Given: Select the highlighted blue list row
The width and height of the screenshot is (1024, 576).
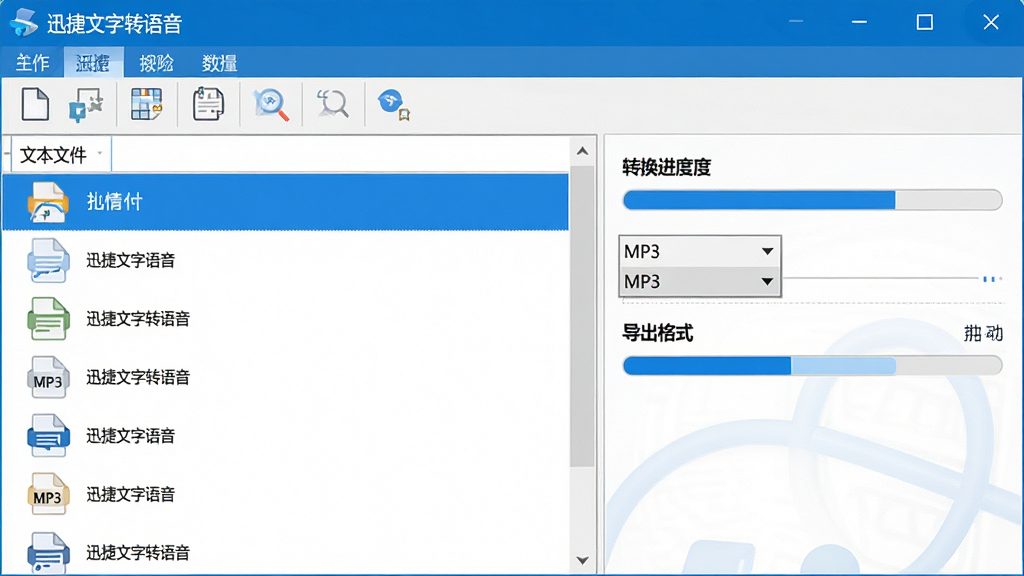Looking at the screenshot, I should tap(286, 202).
